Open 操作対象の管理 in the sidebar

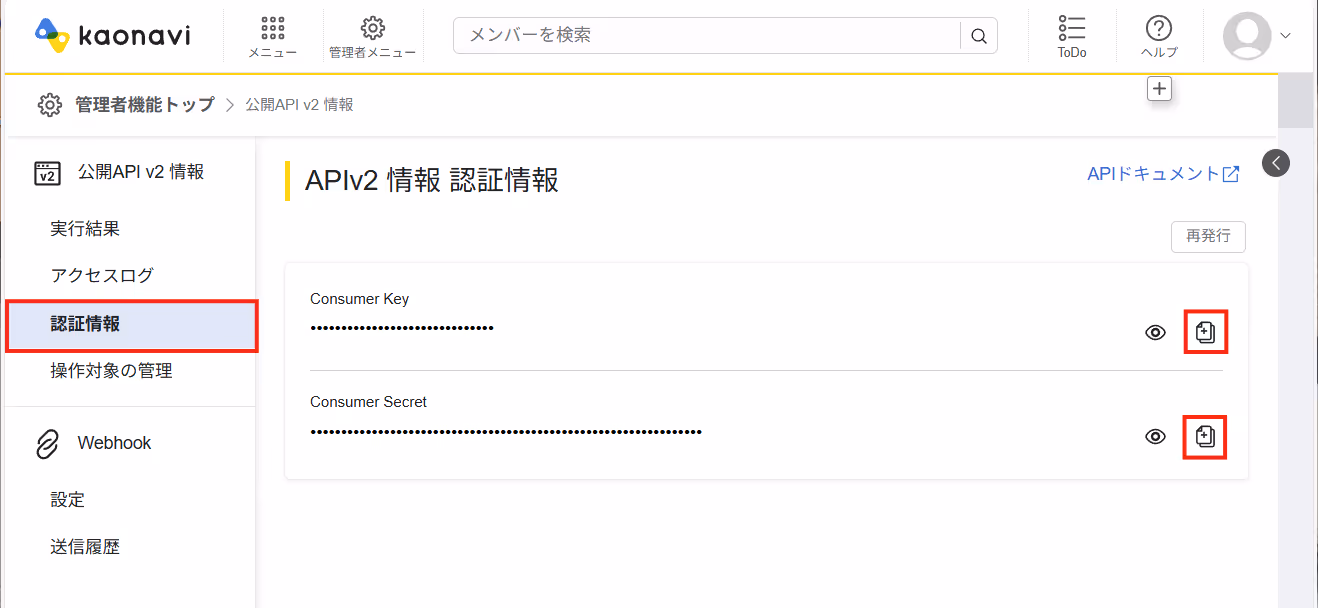coord(111,371)
